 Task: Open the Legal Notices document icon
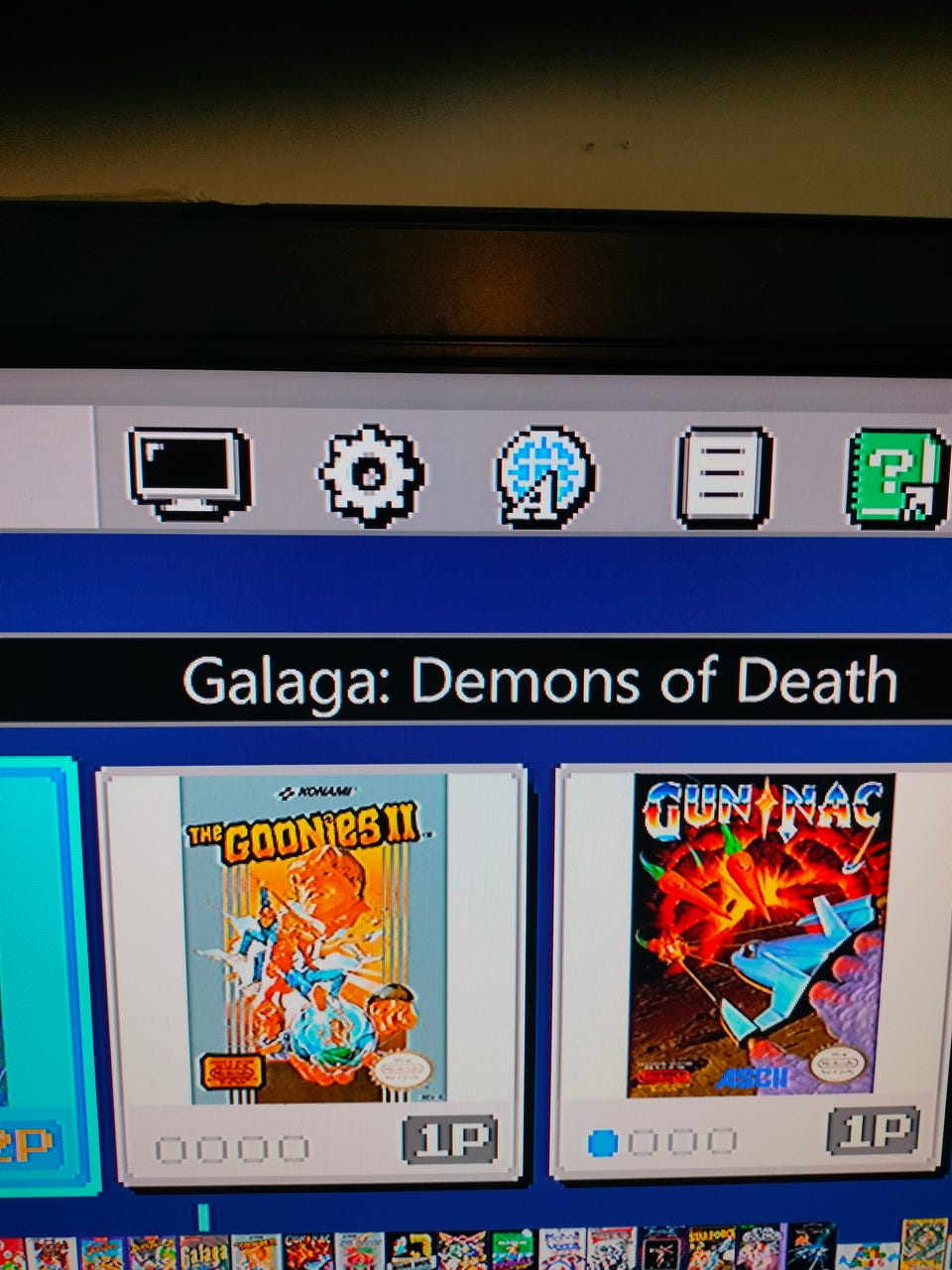tap(724, 476)
